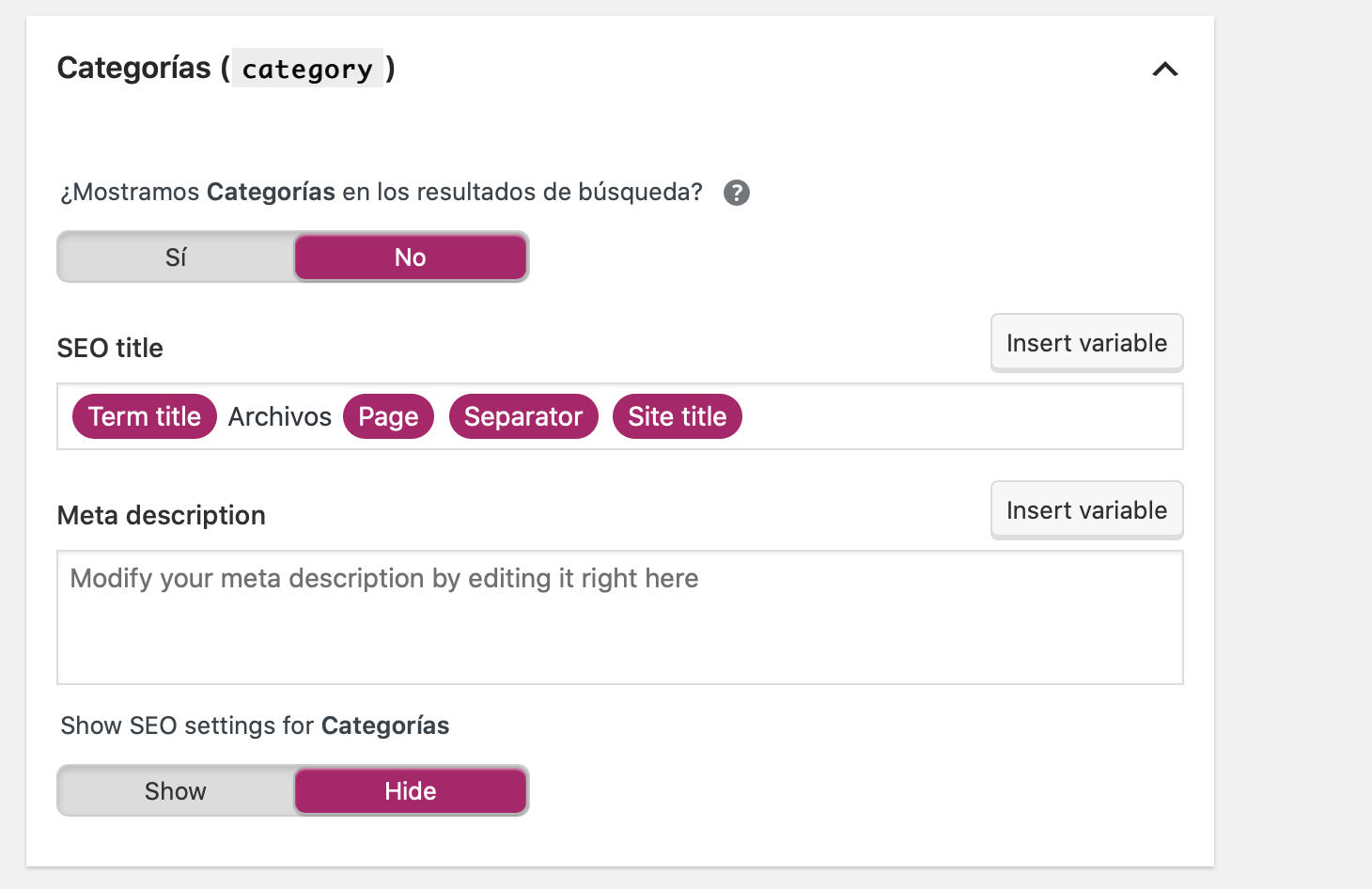Click Insert variable for SEO title
The width and height of the screenshot is (1372, 889).
[x=1087, y=343]
